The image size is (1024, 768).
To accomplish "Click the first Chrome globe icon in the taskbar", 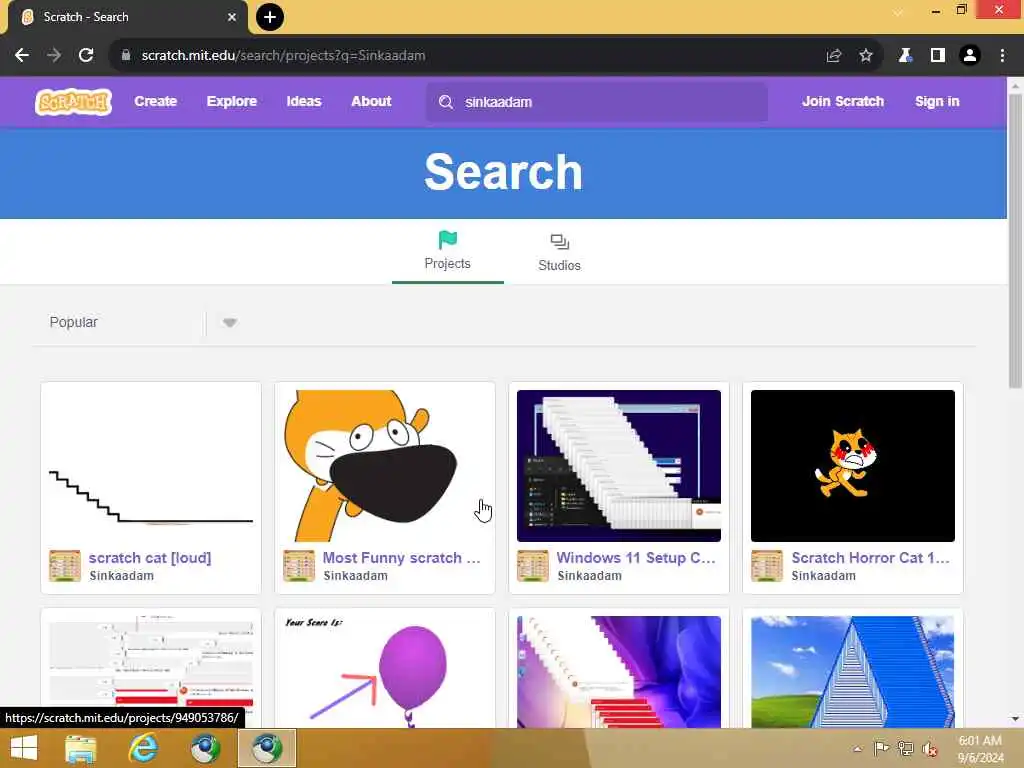I will [205, 748].
